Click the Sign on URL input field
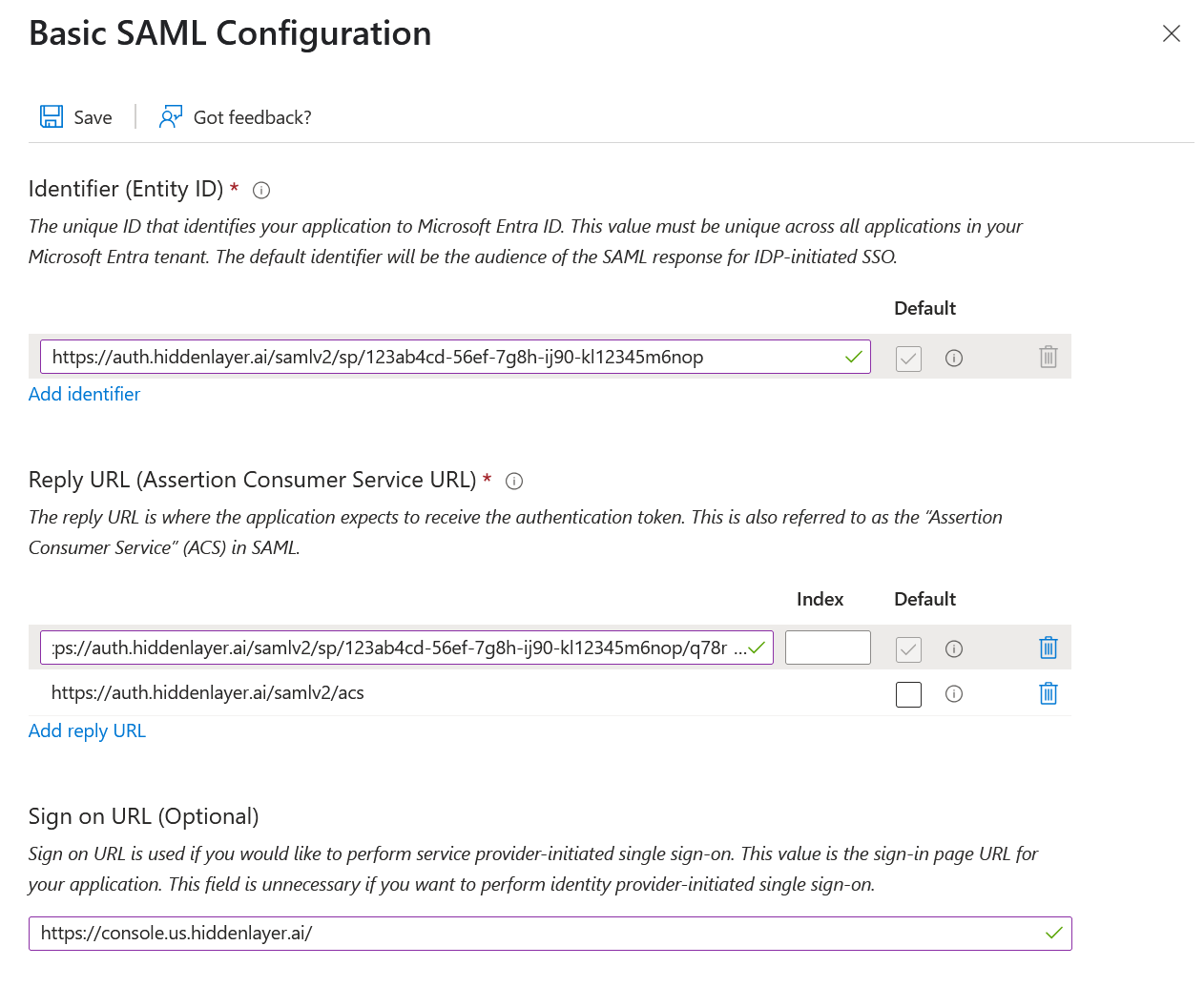 [x=550, y=933]
